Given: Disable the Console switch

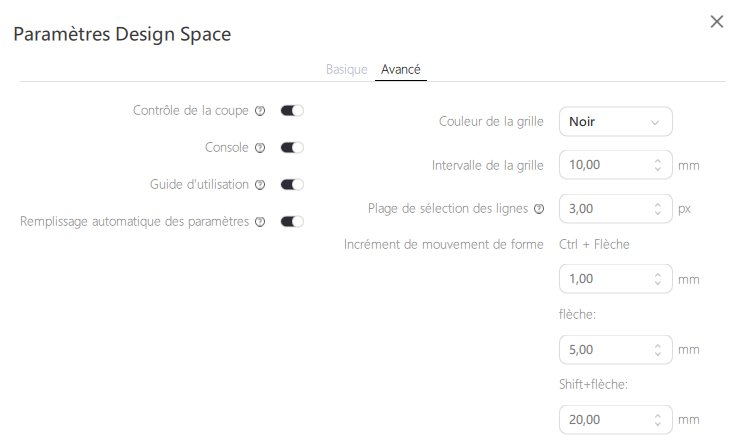Looking at the screenshot, I should (292, 148).
